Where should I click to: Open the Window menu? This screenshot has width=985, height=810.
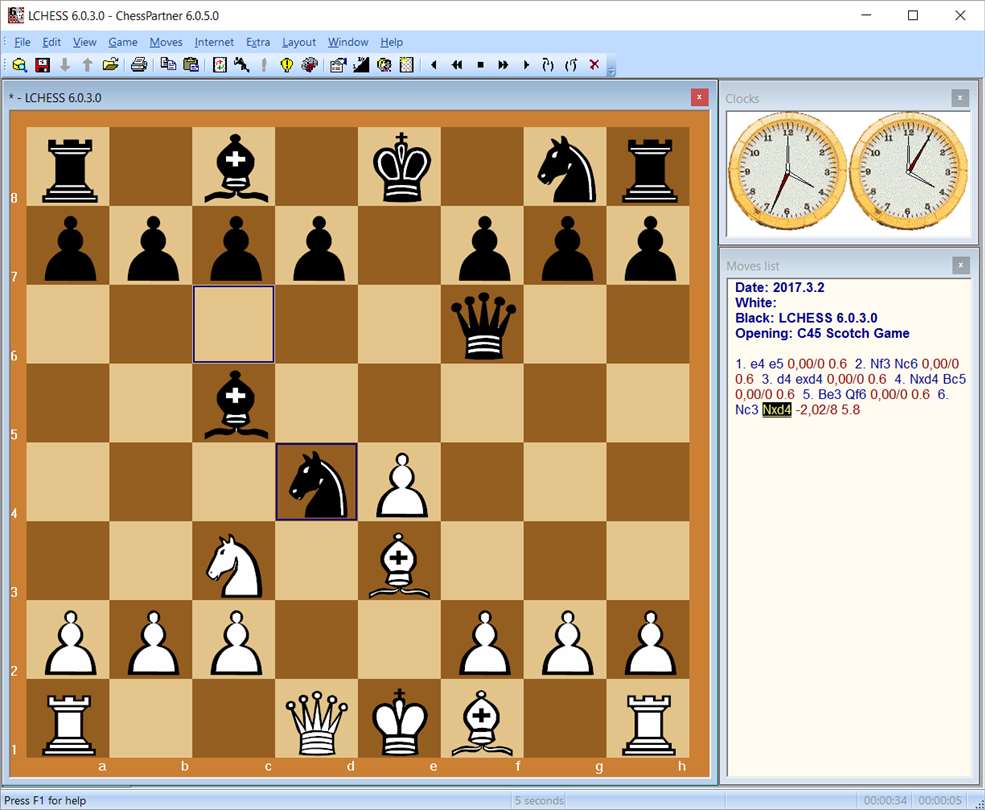[x=347, y=42]
